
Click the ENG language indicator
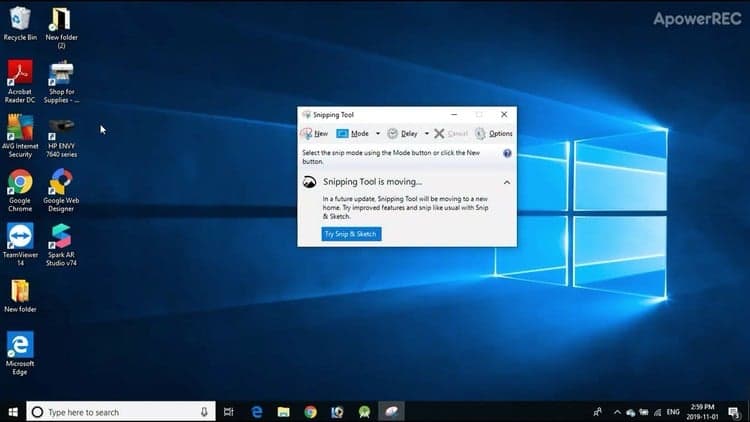click(673, 412)
